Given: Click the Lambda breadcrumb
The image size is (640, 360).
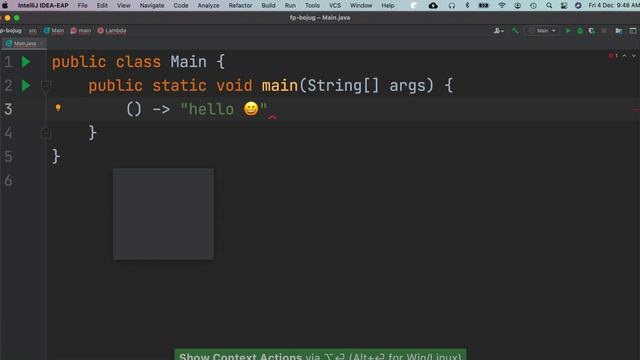Looking at the screenshot, I should pyautogui.click(x=112, y=31).
